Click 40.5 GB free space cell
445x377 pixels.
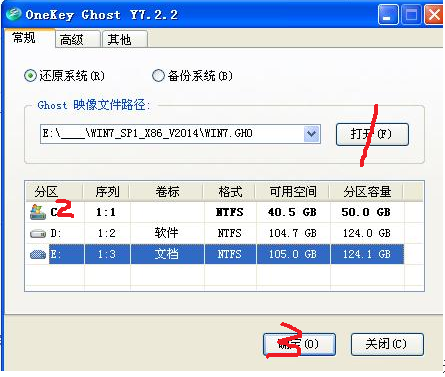tap(293, 212)
